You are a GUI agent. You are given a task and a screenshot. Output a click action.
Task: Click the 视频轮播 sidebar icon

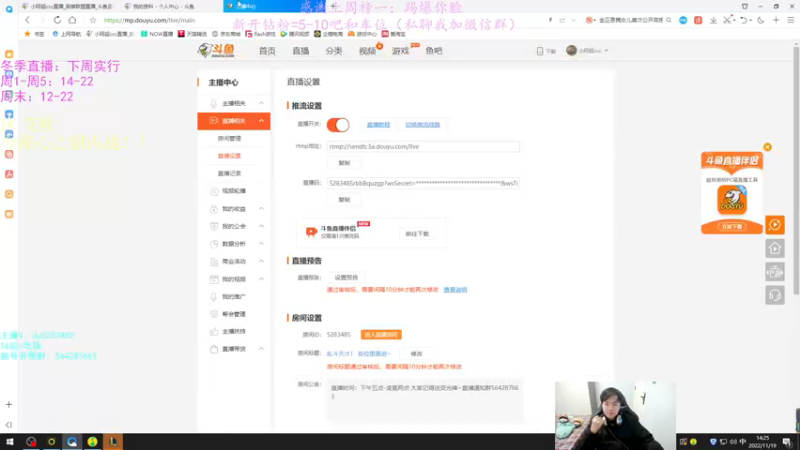pyautogui.click(x=214, y=191)
